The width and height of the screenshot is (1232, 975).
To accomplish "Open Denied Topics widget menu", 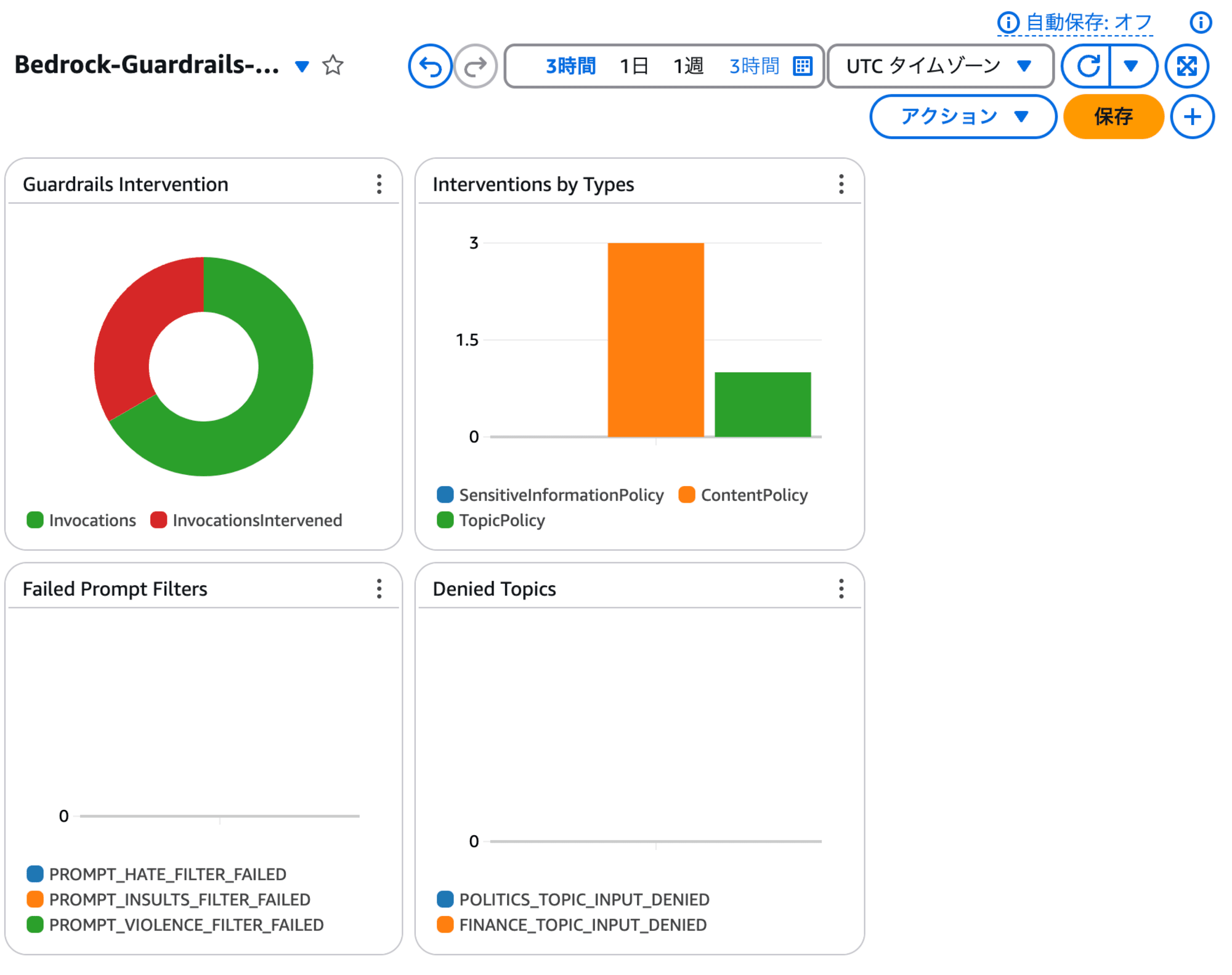I will [841, 589].
